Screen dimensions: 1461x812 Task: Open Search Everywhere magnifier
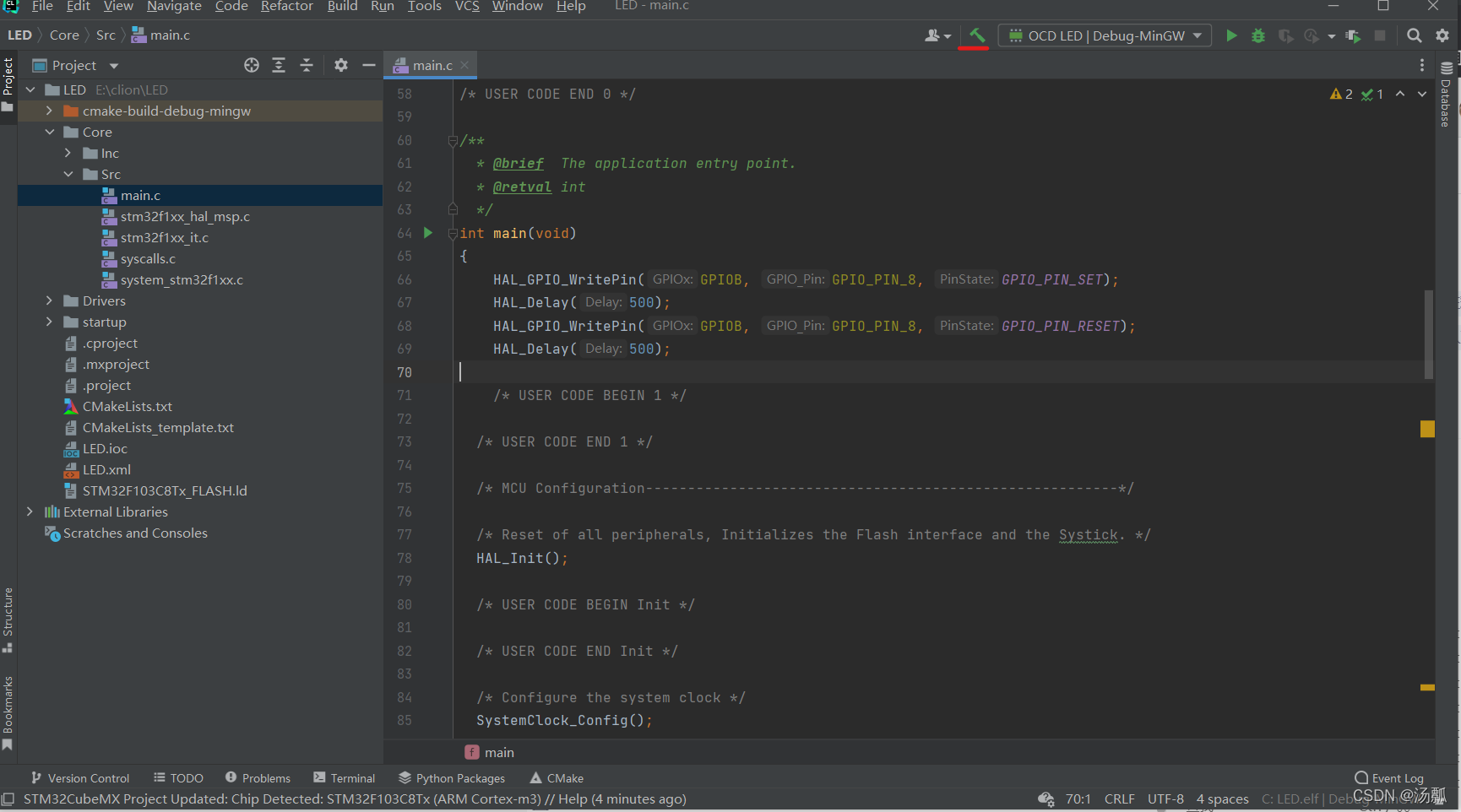[x=1414, y=35]
